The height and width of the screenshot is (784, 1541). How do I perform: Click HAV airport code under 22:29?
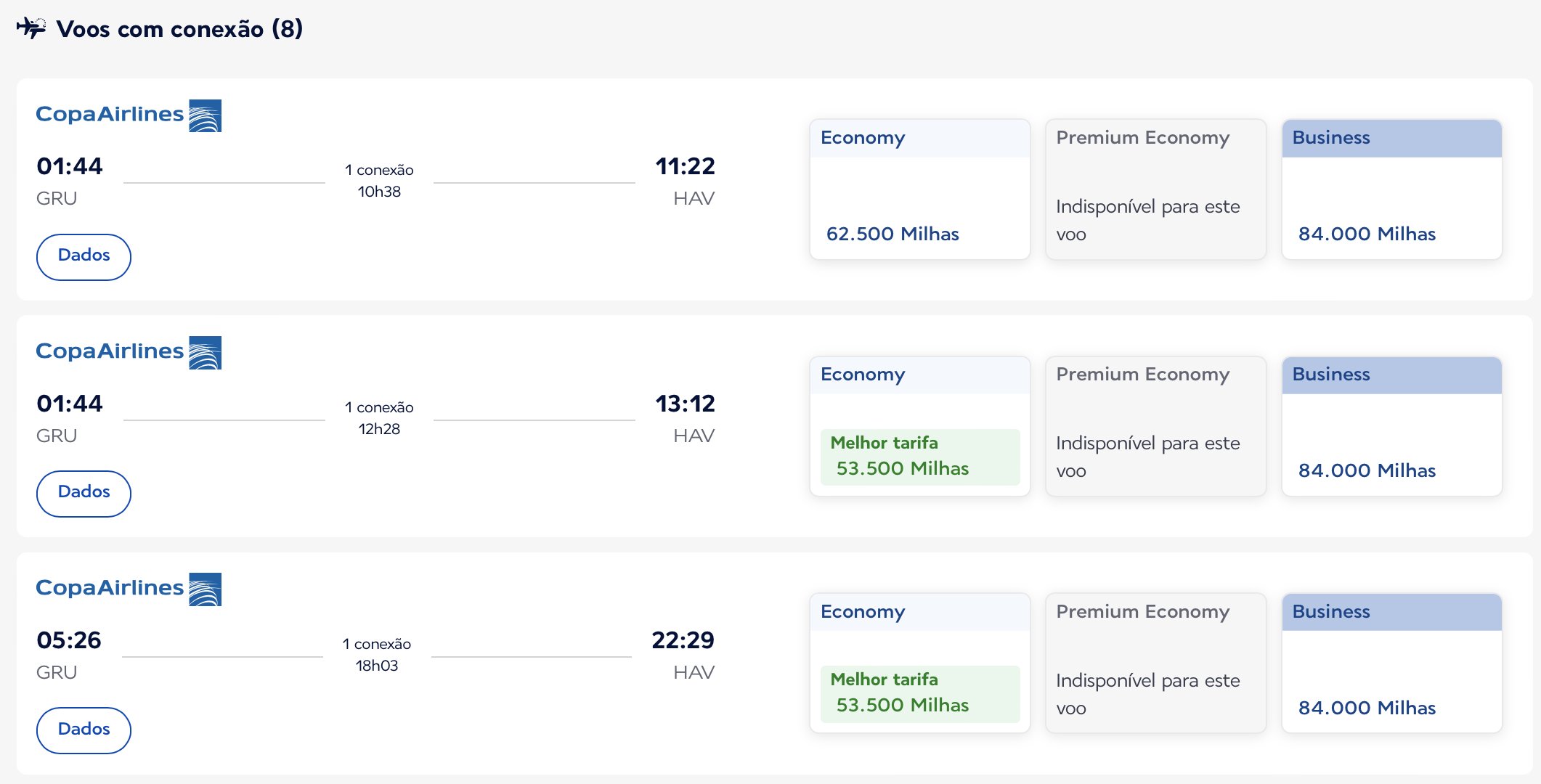click(x=694, y=672)
